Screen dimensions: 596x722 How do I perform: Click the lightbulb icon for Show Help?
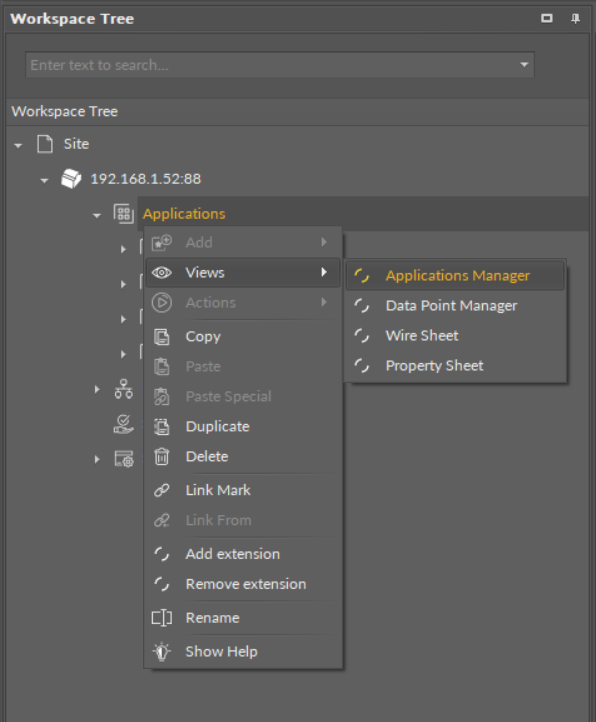click(x=162, y=652)
